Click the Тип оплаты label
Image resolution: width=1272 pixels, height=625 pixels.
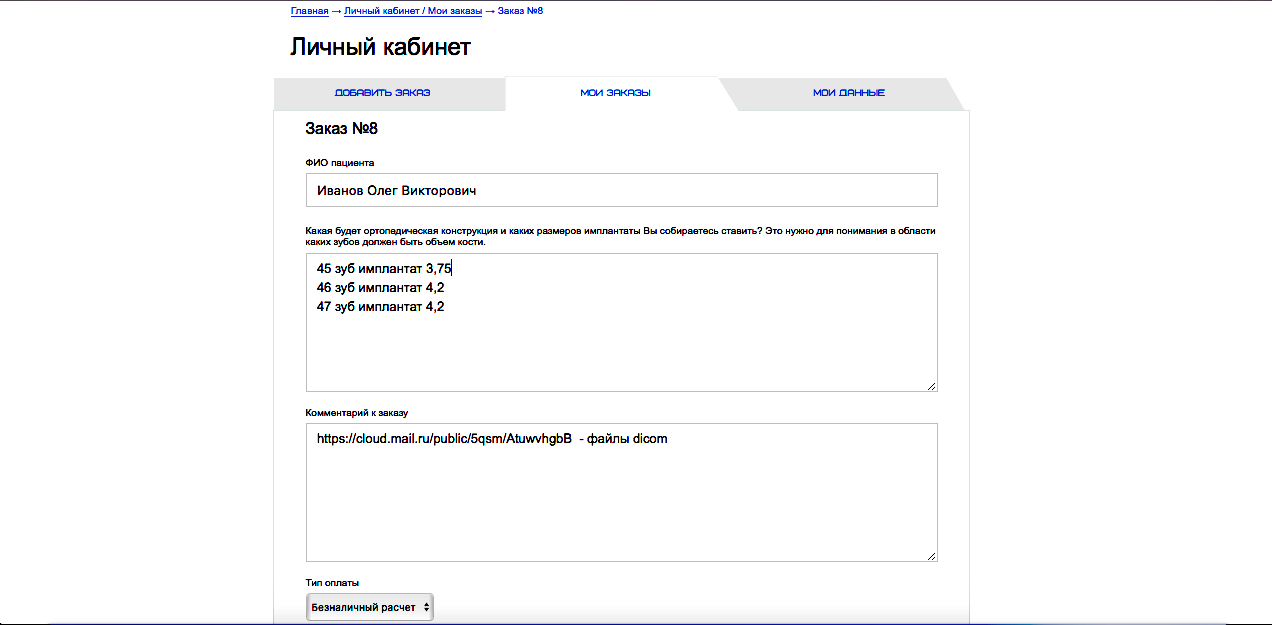[x=332, y=582]
